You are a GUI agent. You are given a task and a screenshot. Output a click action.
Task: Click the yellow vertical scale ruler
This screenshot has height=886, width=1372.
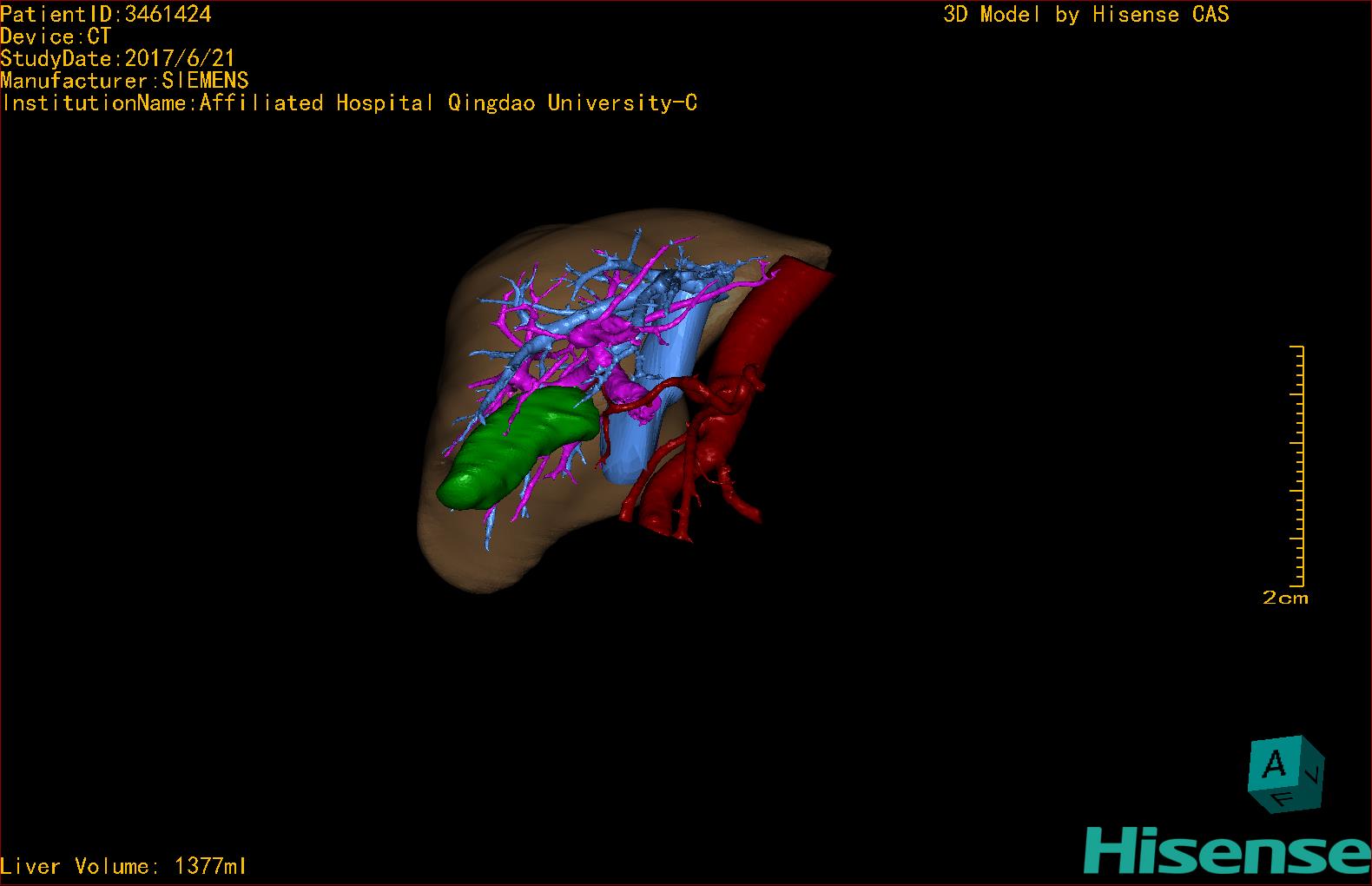pos(1299,466)
